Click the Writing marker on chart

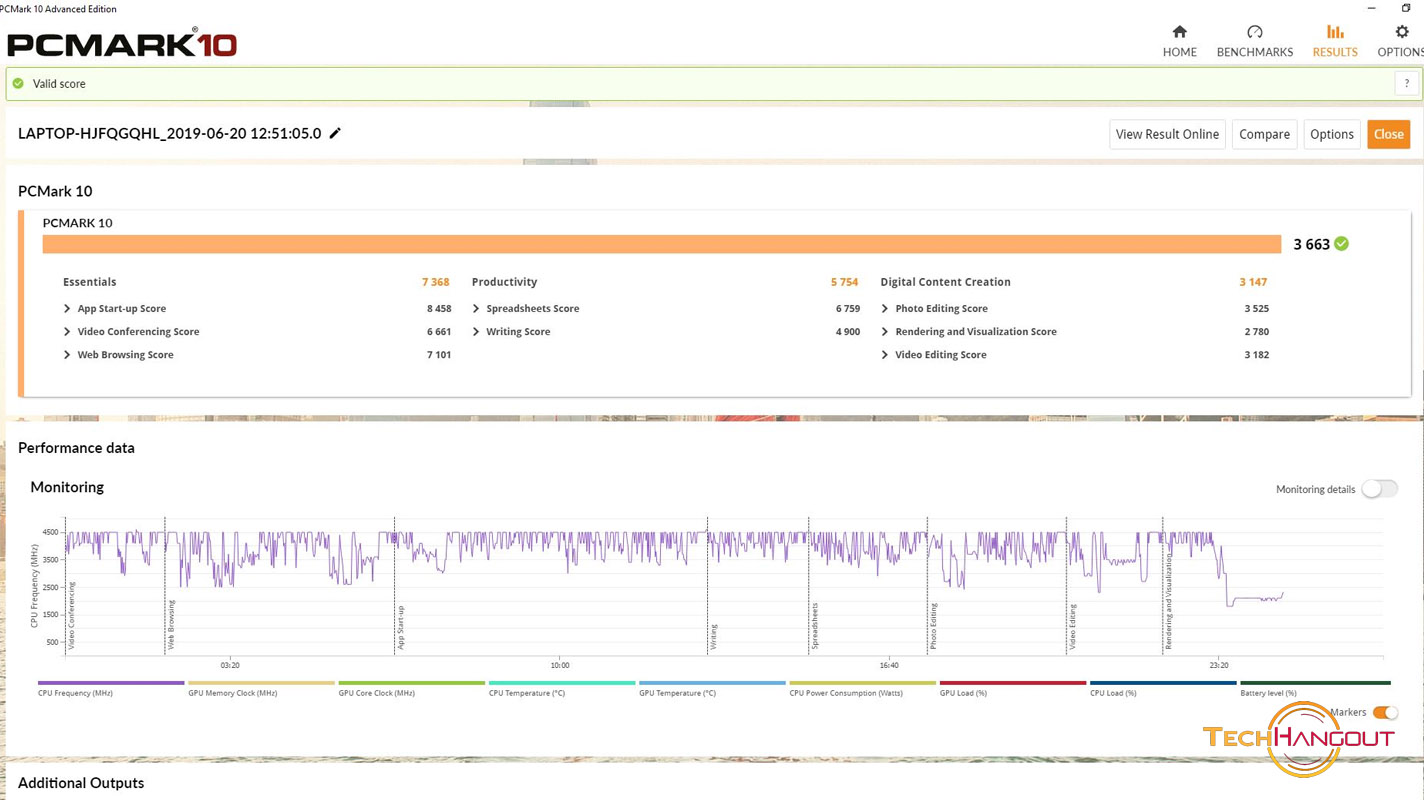[713, 638]
